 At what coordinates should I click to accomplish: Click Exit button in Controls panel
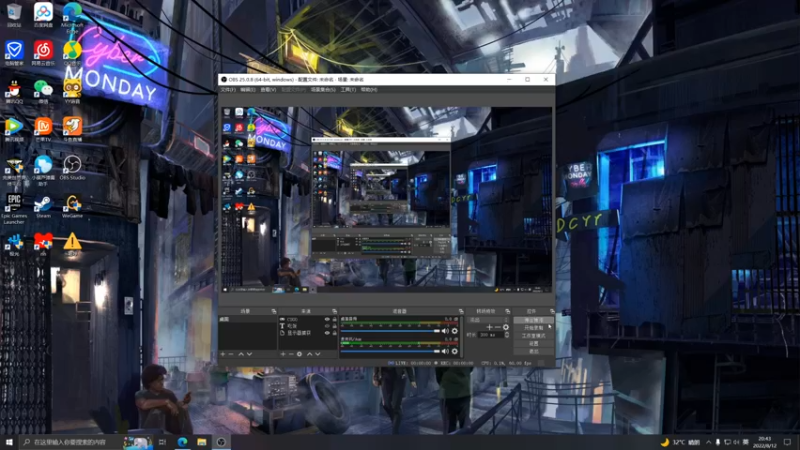coord(534,352)
